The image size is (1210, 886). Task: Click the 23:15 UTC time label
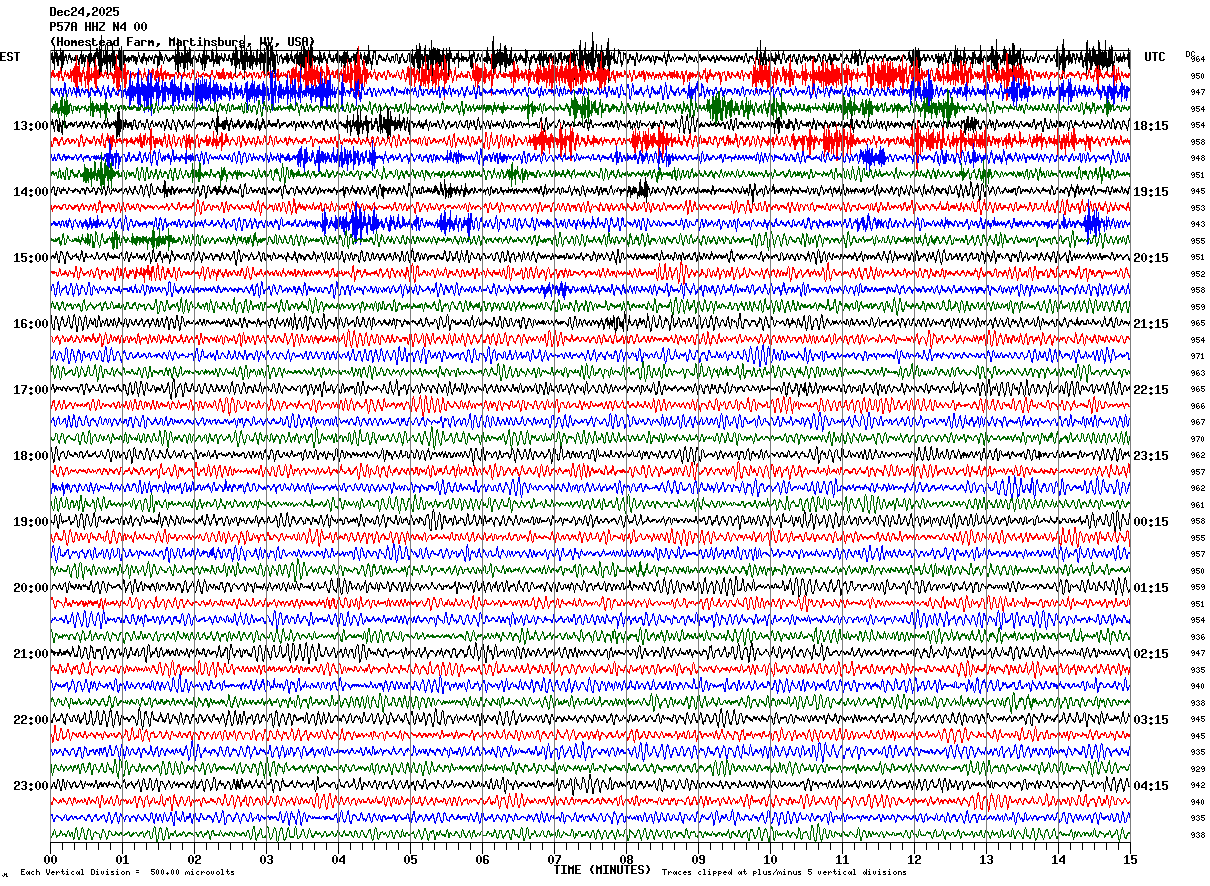[x=1150, y=455]
